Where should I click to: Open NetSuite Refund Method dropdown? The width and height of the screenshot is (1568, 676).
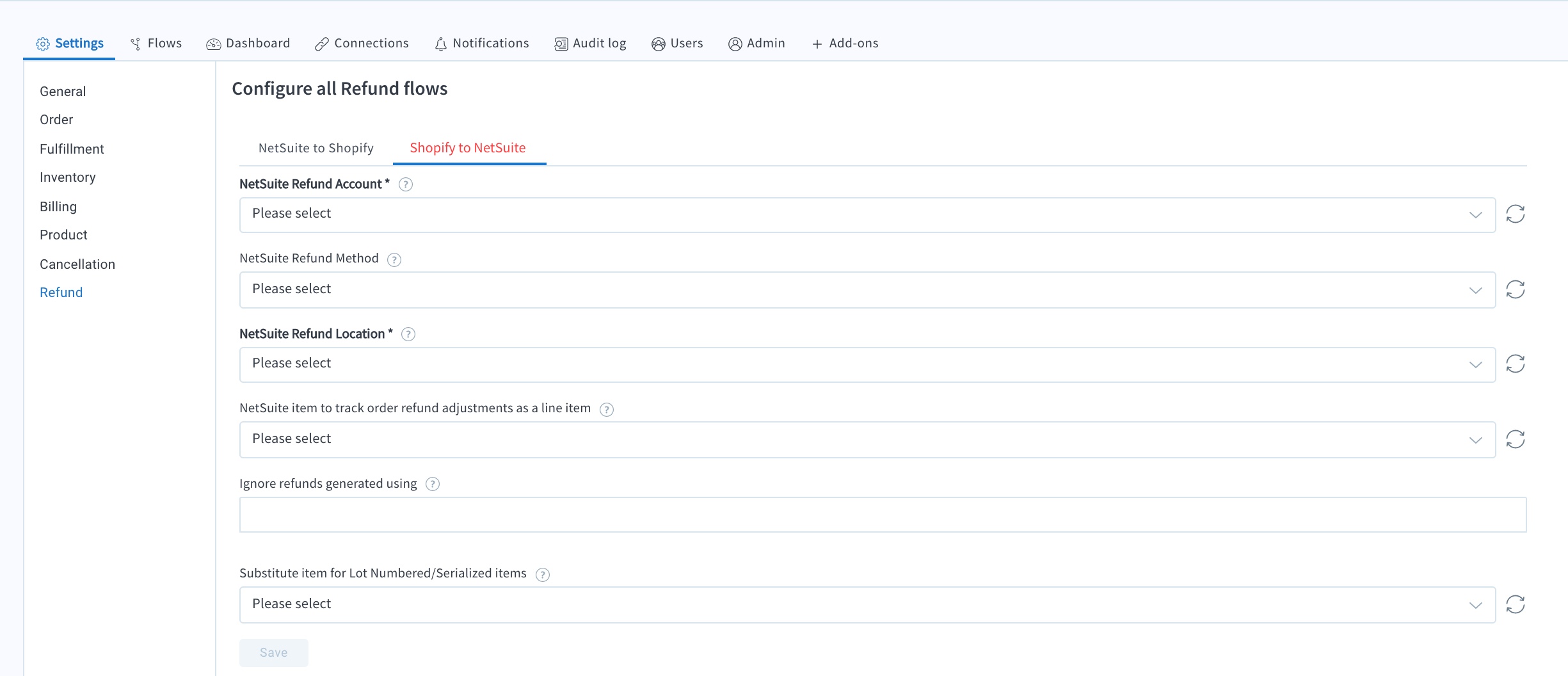[867, 290]
